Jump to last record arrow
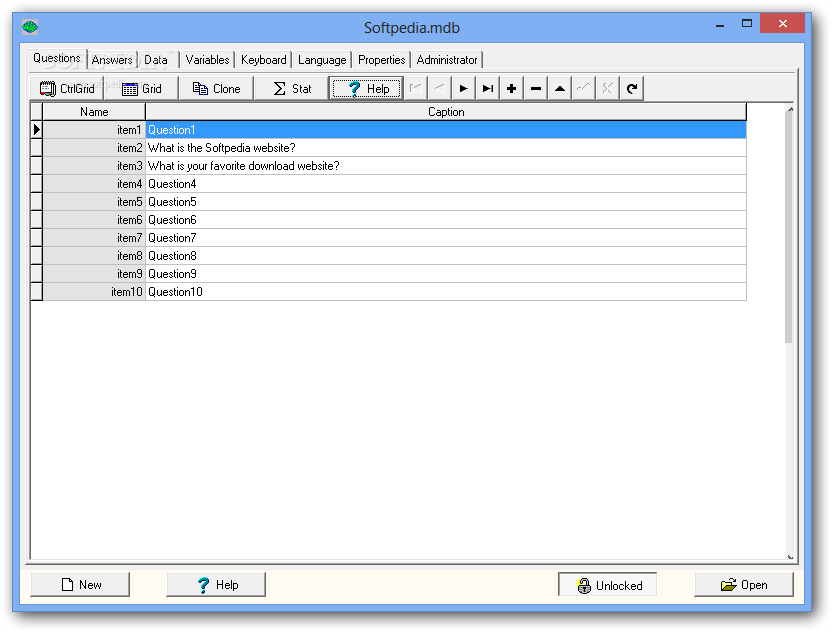Viewport: 832px width, 632px height. [x=488, y=89]
